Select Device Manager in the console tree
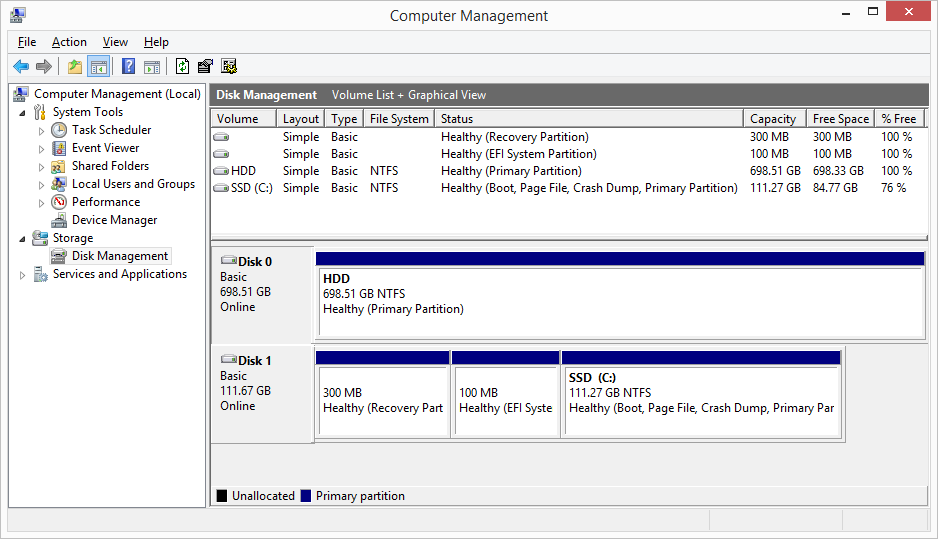 point(114,220)
